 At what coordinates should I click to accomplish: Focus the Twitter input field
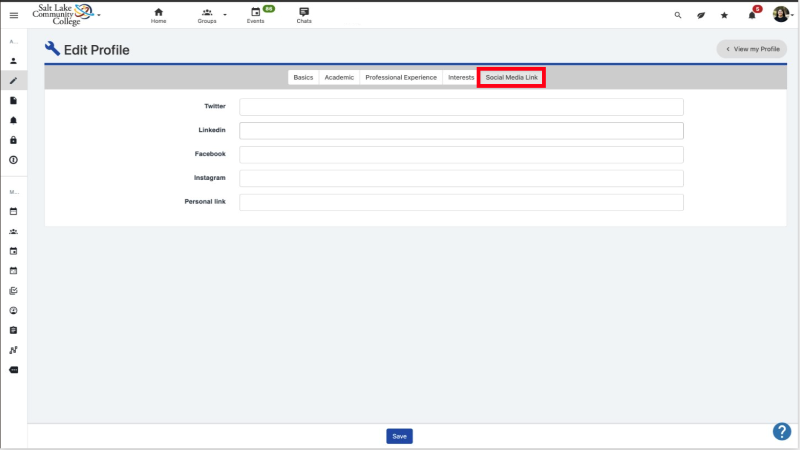pyautogui.click(x=461, y=107)
